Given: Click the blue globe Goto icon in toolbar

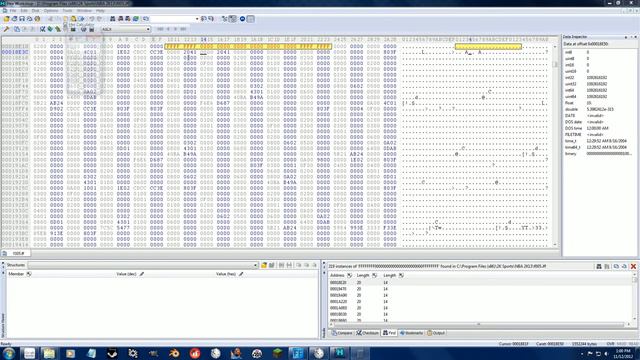Looking at the screenshot, I should (x=136, y=19).
